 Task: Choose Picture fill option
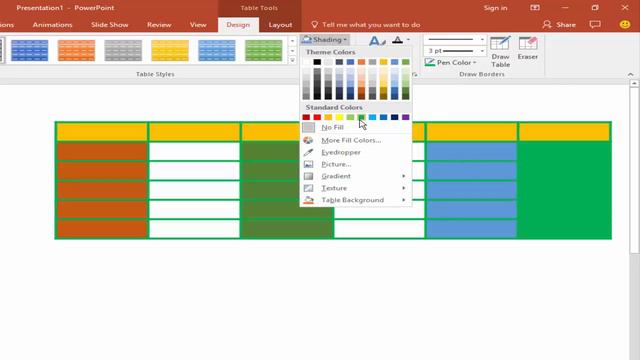(336, 164)
